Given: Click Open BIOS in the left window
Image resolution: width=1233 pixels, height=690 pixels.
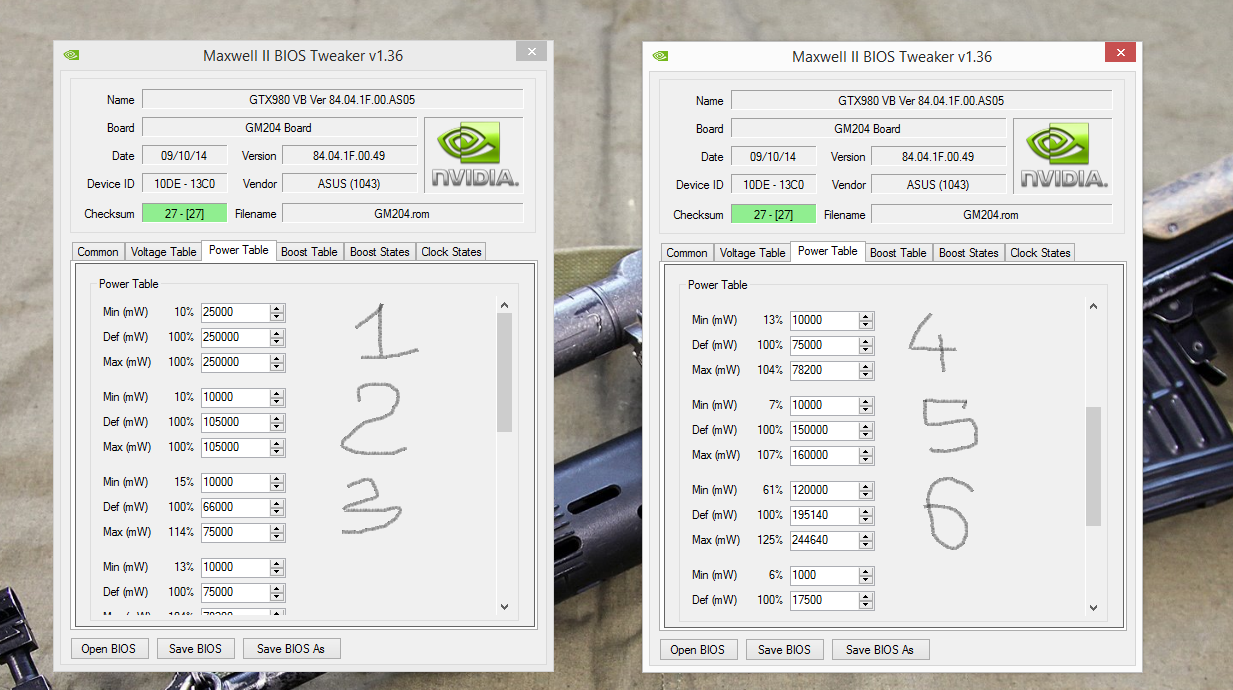Looking at the screenshot, I should click(109, 648).
